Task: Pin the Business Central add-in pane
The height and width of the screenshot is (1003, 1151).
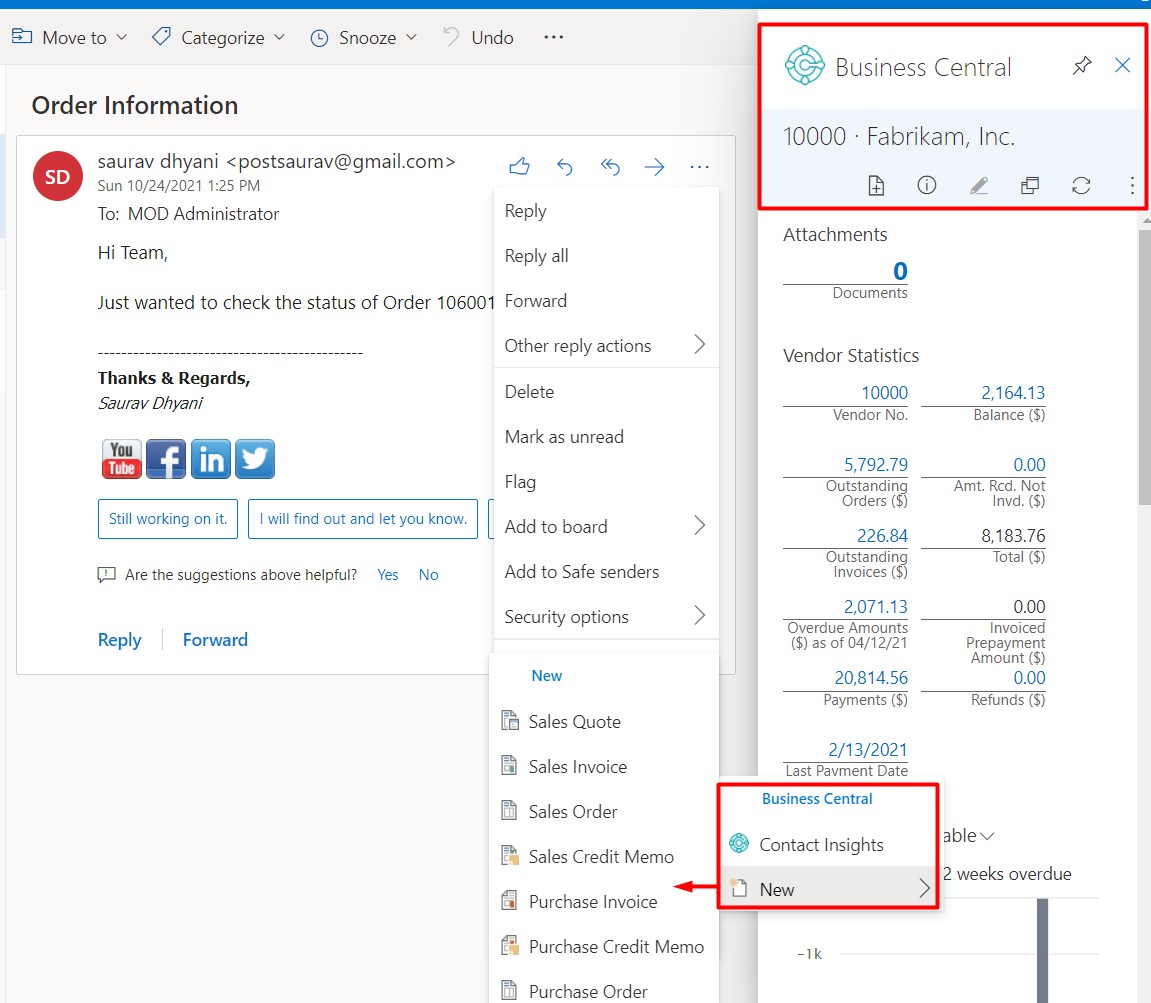Action: click(1081, 65)
